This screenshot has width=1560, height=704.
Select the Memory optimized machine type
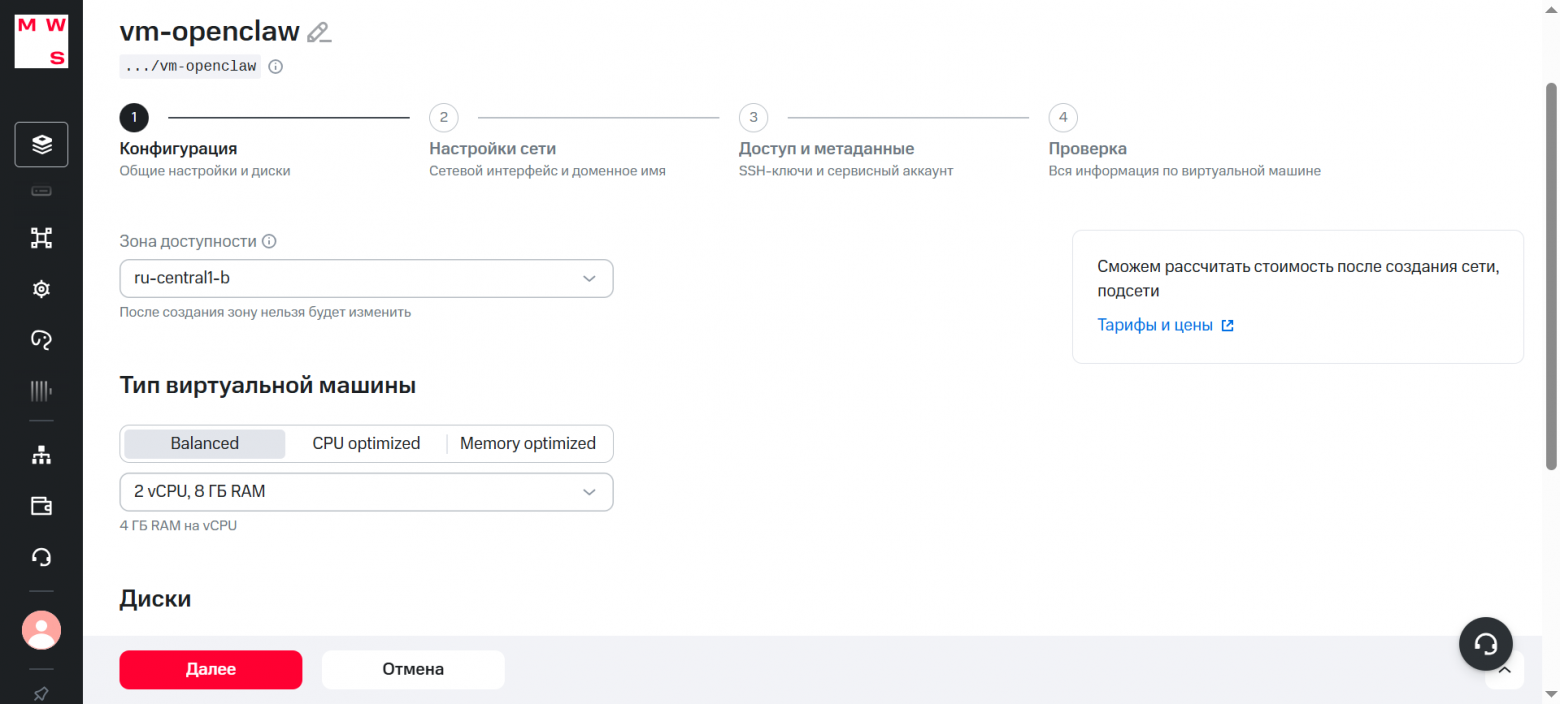(x=528, y=443)
